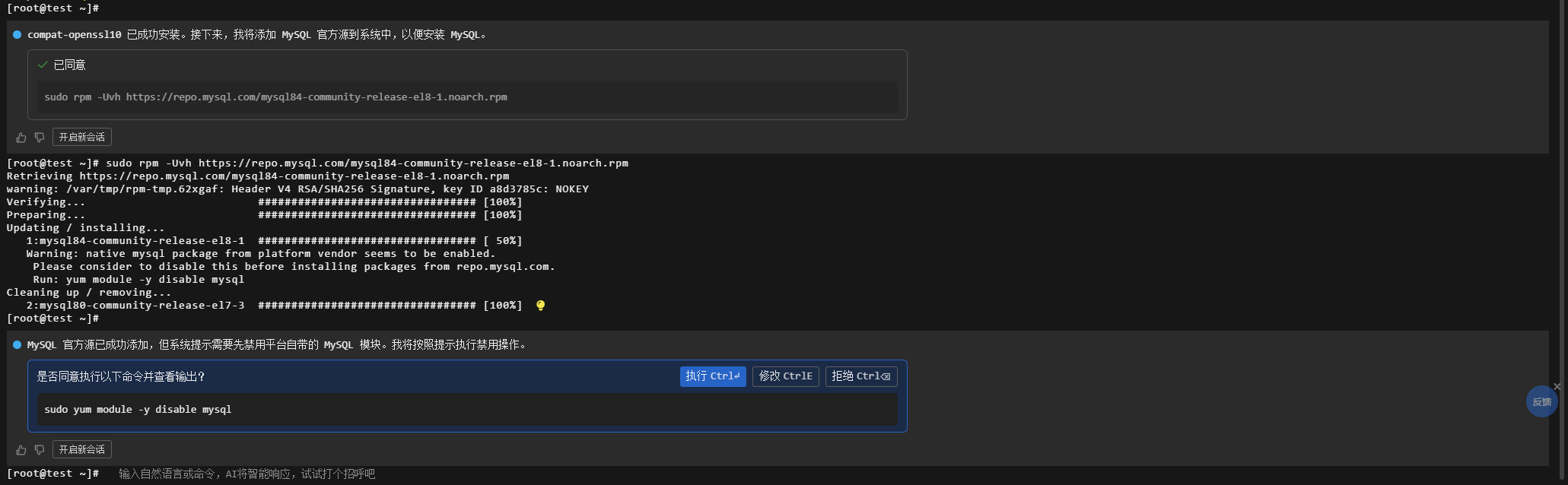Click the mysql80-community-release-el7-3 output line

click(x=274, y=306)
